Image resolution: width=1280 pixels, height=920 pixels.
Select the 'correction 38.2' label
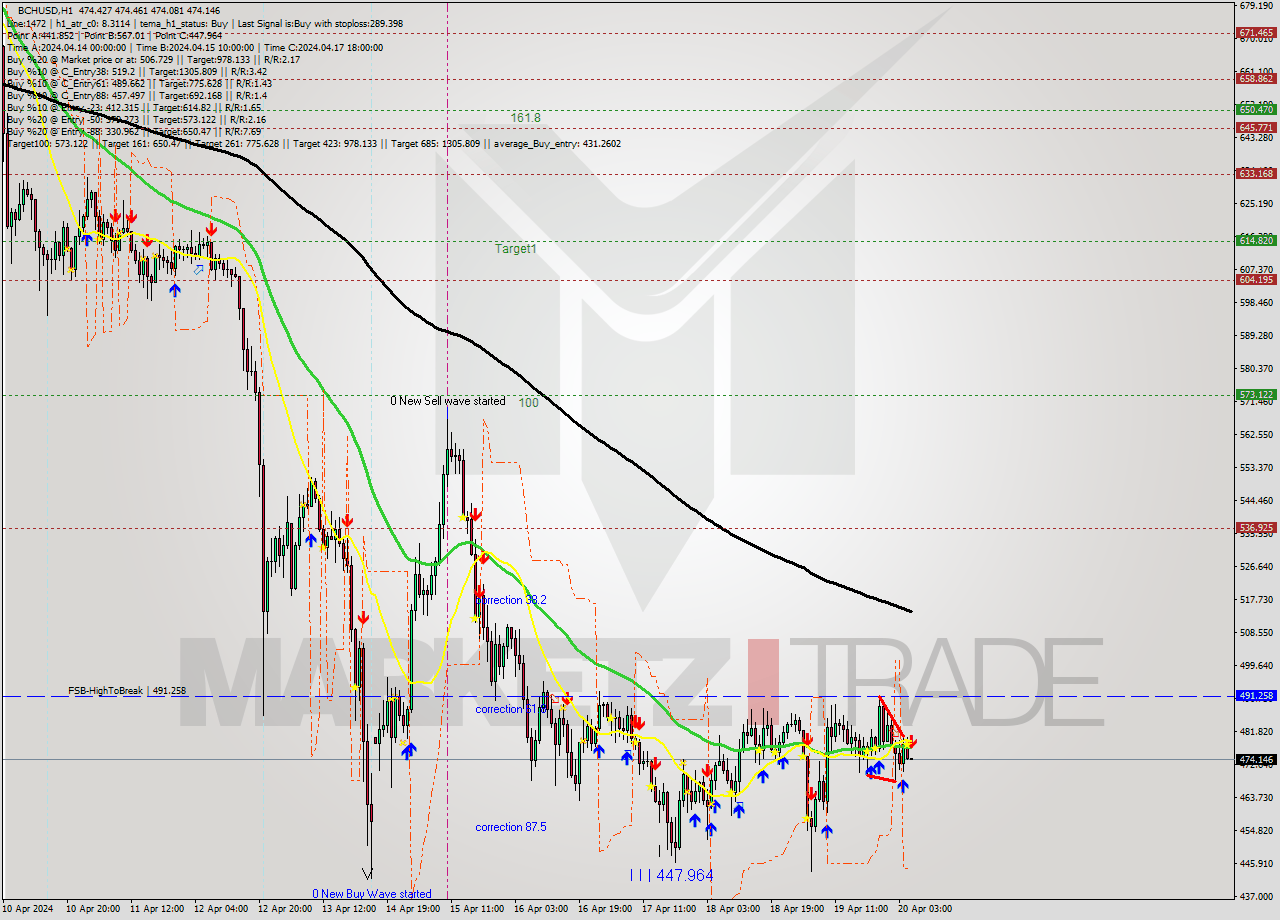(511, 600)
